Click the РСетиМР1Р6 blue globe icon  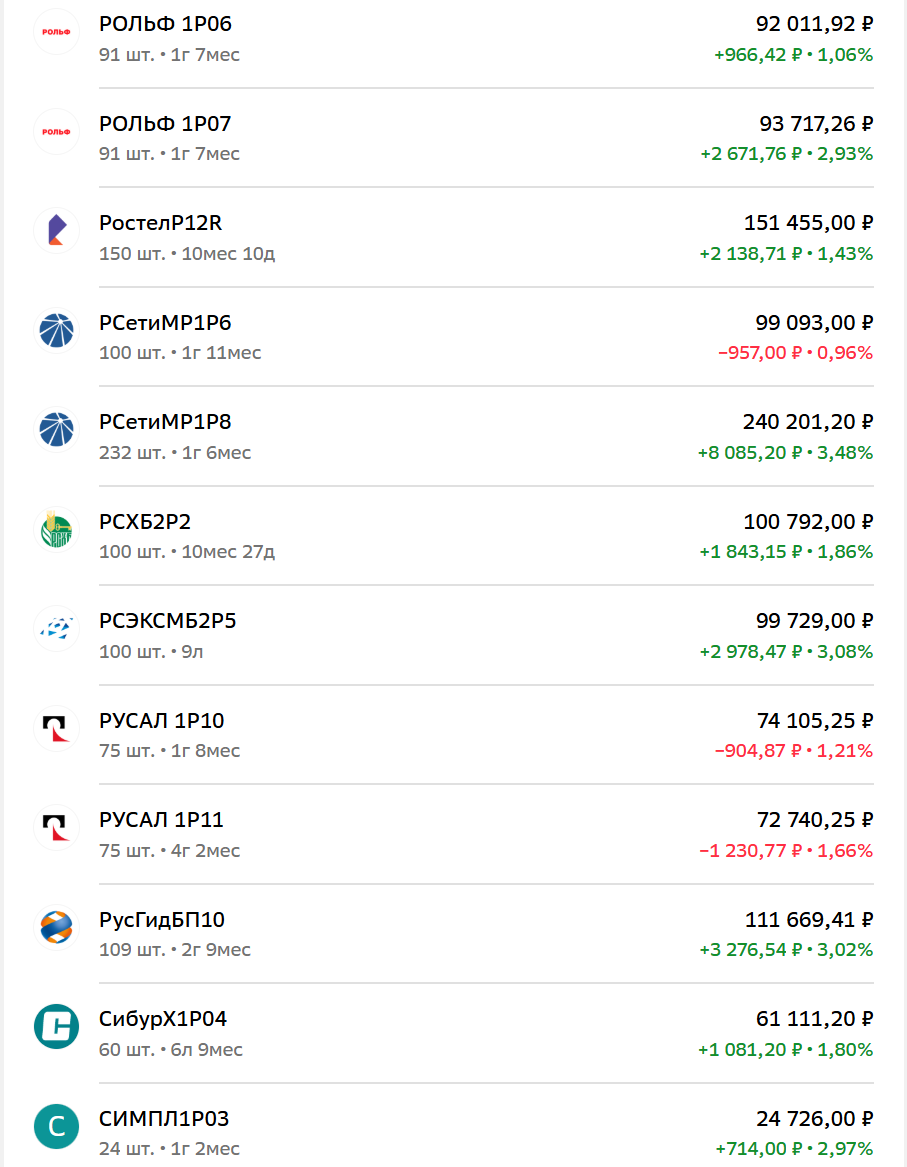click(57, 330)
